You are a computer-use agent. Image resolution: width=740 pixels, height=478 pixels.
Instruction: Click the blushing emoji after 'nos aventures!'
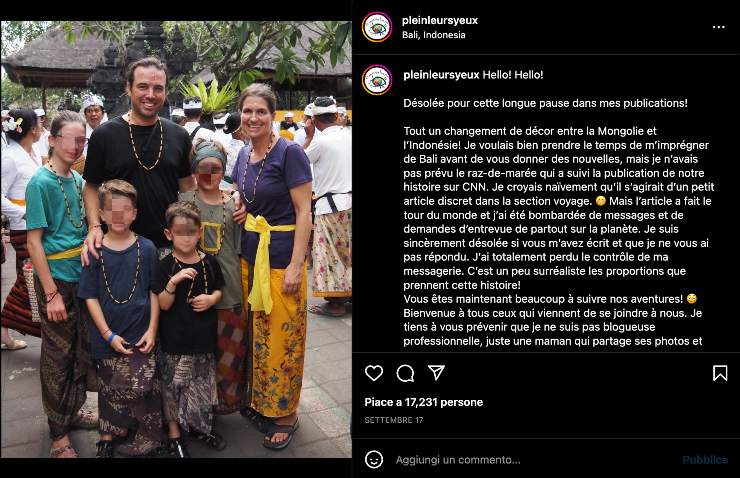point(692,299)
